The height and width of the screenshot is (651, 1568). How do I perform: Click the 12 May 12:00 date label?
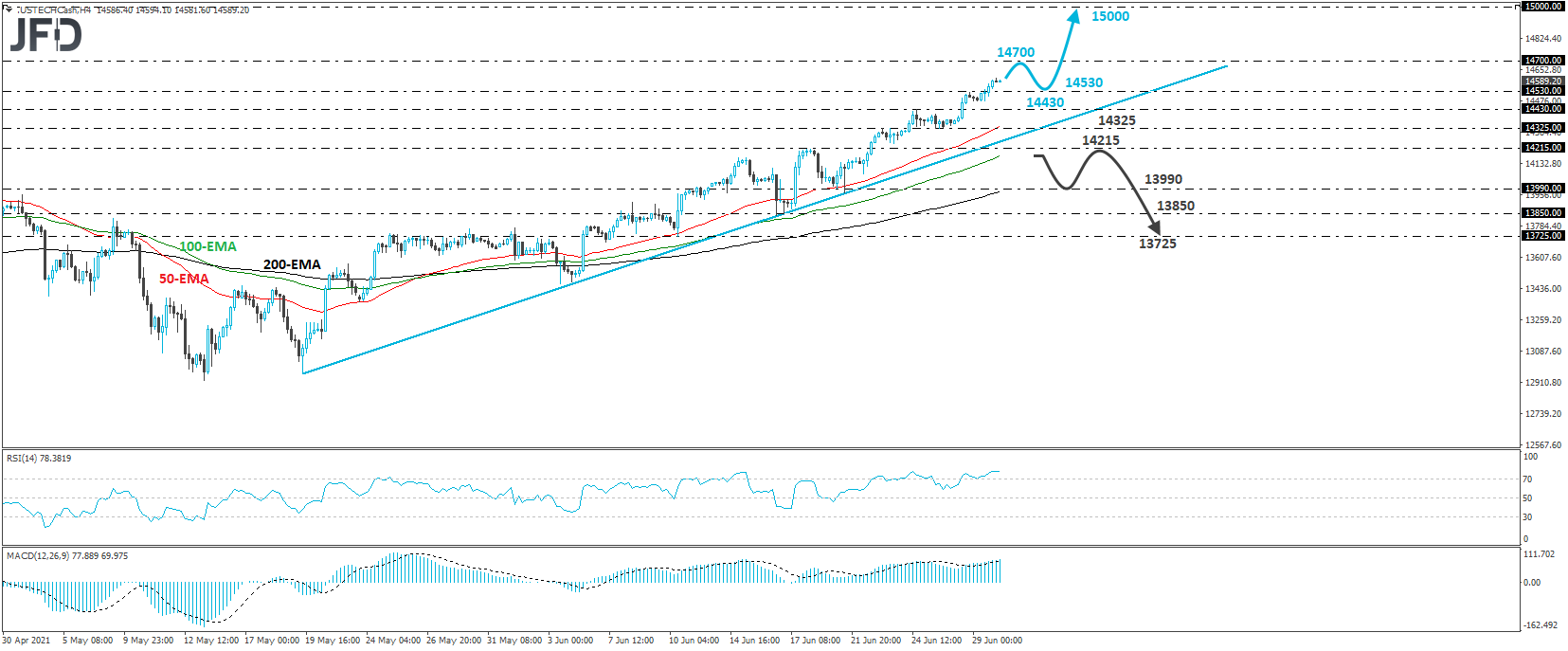click(x=211, y=641)
